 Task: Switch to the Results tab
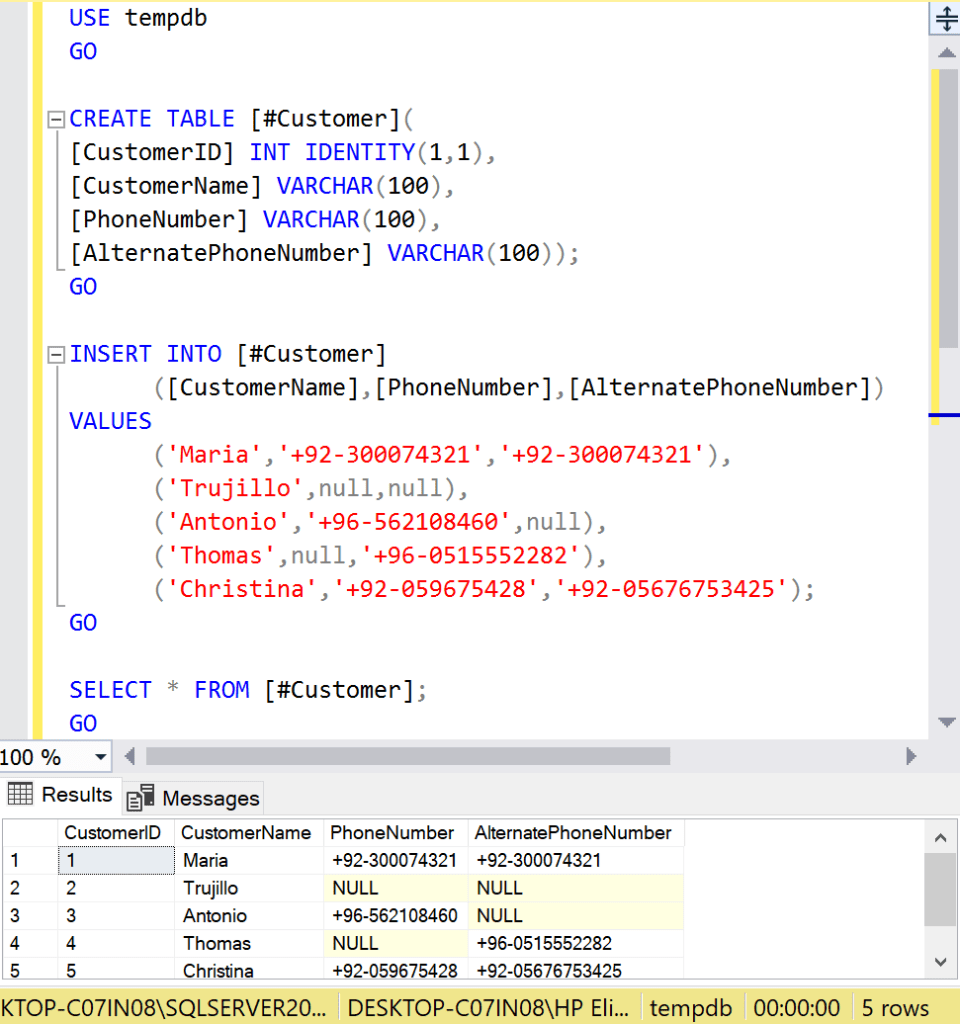point(61,795)
